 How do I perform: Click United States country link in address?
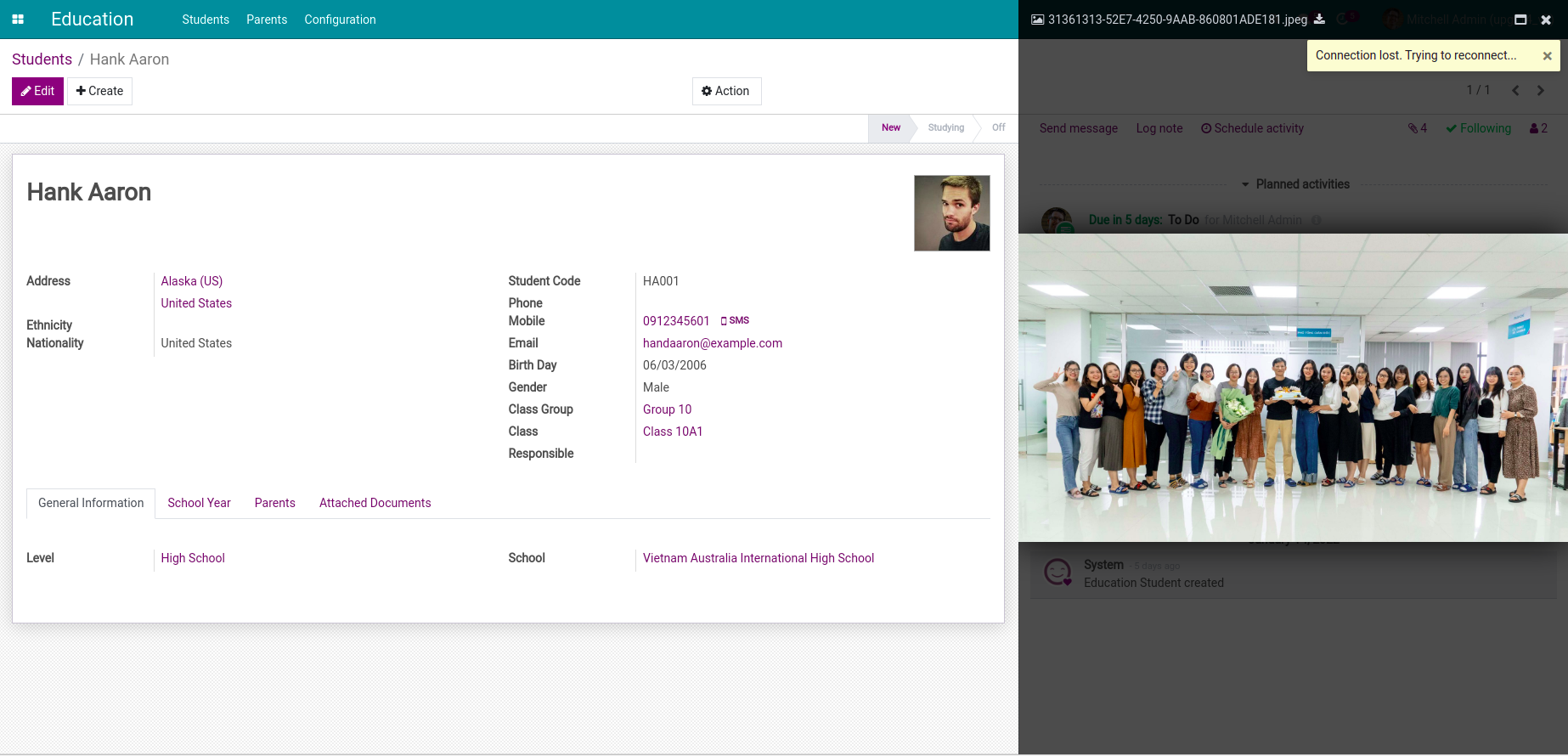196,303
